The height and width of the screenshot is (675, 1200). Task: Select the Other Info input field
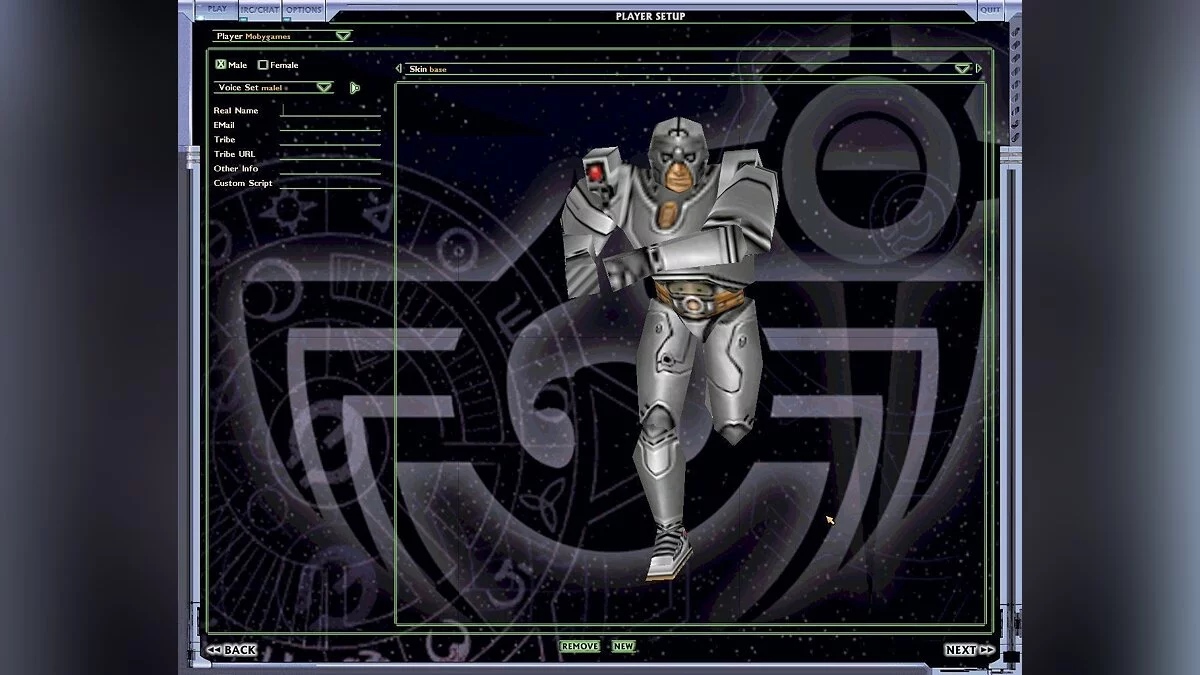pyautogui.click(x=331, y=168)
